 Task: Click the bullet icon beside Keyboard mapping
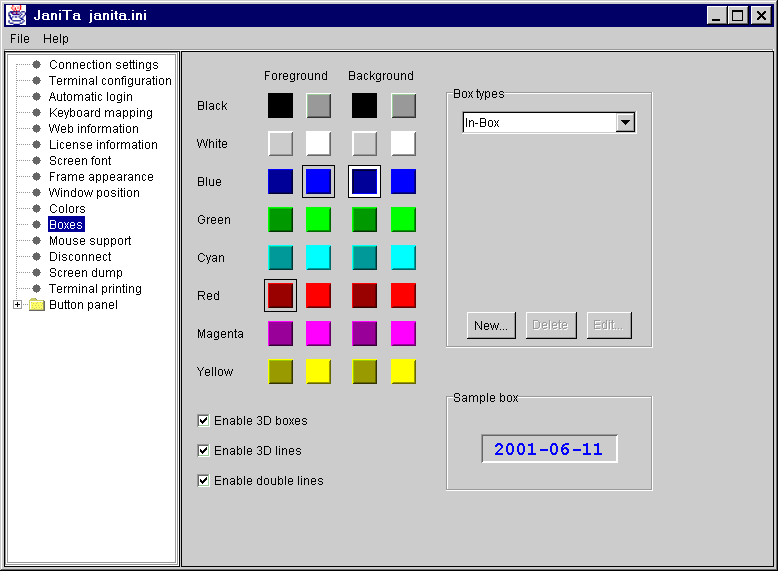[x=37, y=113]
